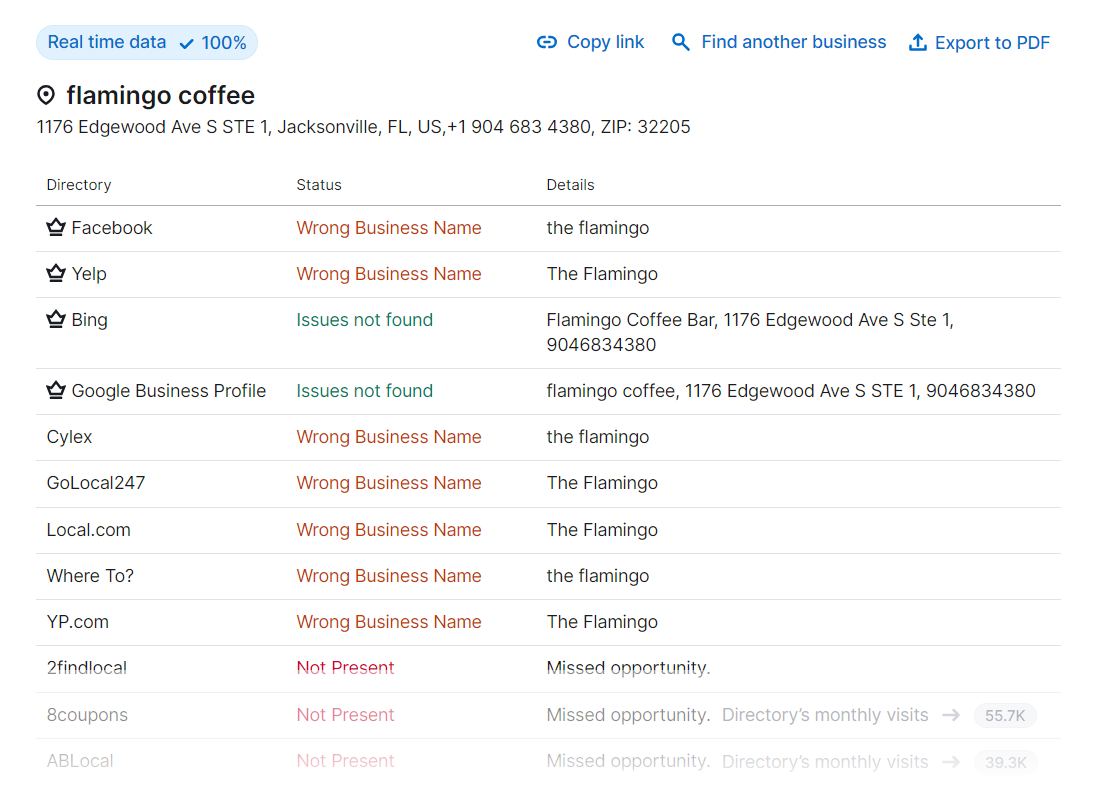Select the Yelp directory name
Viewport: 1097px width, 803px height.
click(89, 274)
